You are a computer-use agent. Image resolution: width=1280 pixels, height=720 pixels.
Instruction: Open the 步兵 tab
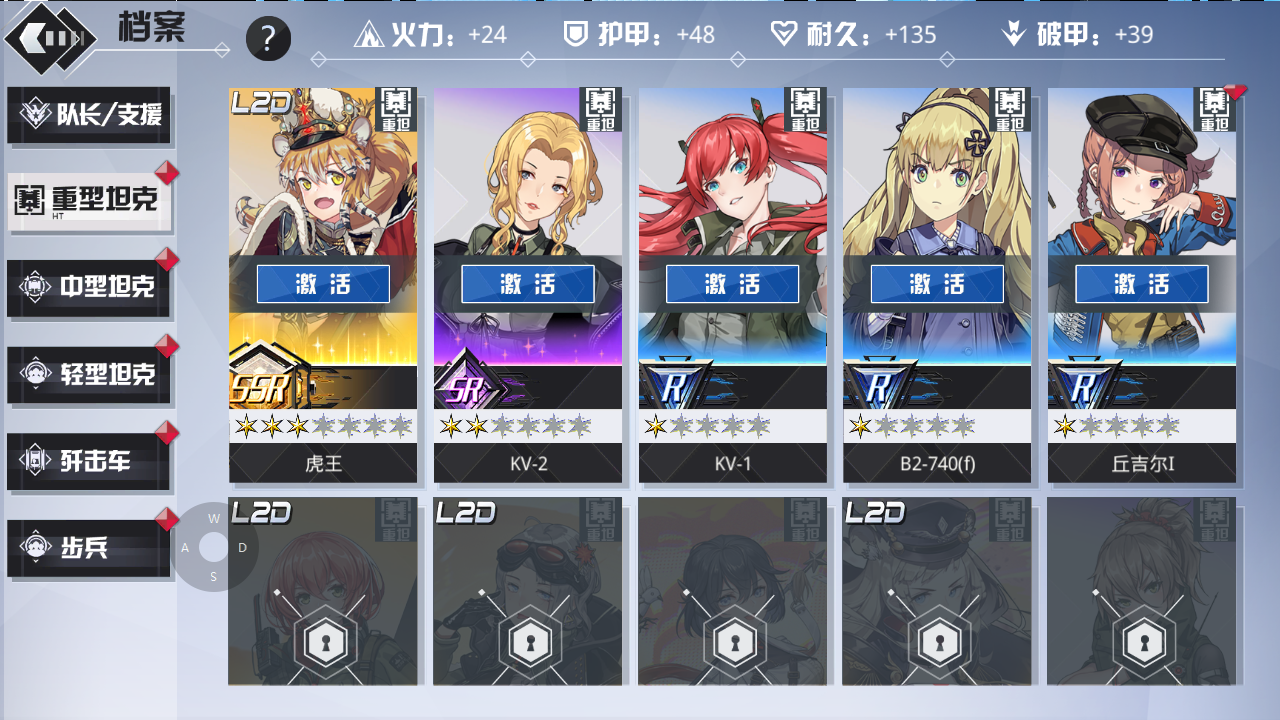pos(90,548)
